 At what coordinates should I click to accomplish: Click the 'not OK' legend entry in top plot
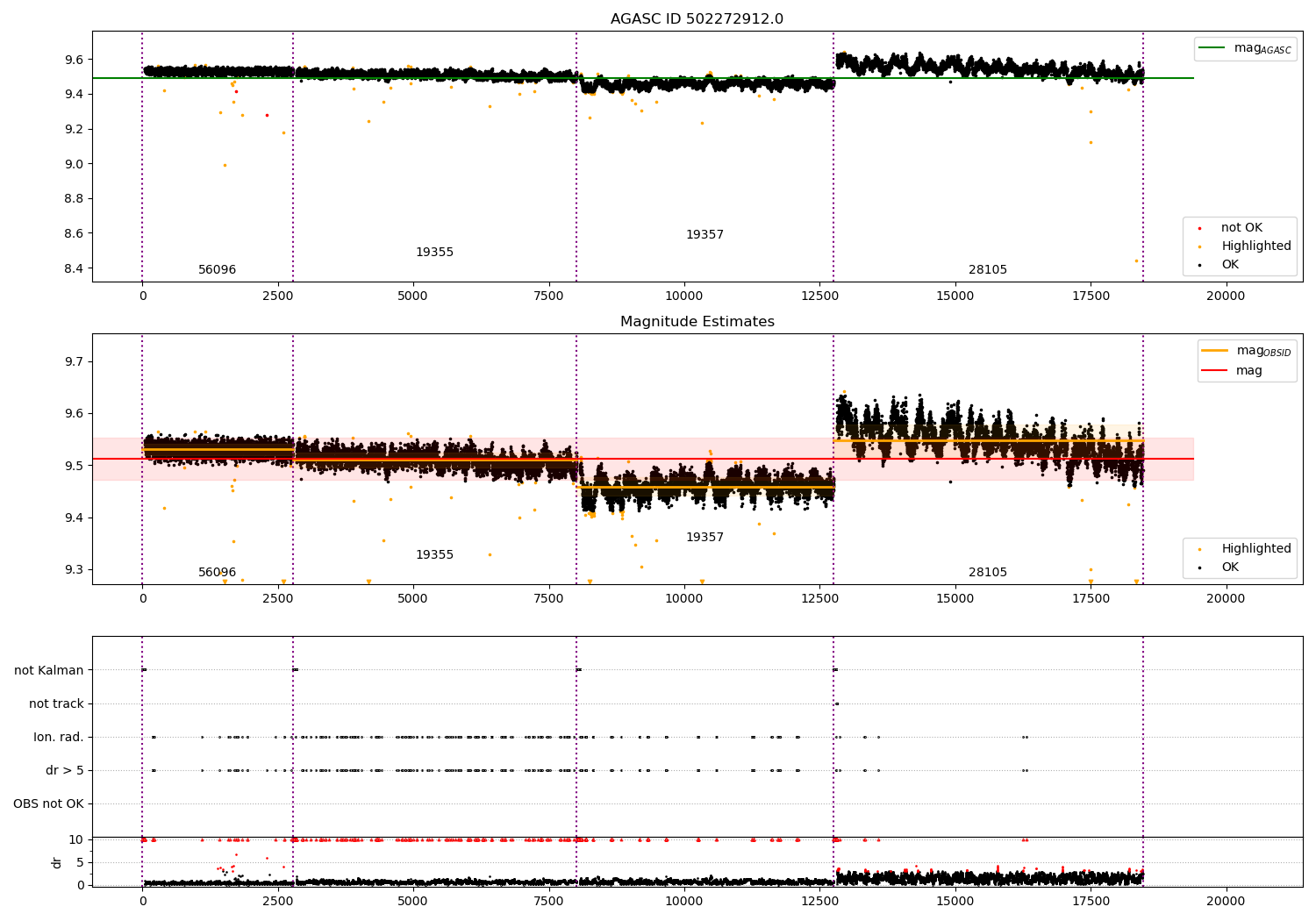(1241, 228)
